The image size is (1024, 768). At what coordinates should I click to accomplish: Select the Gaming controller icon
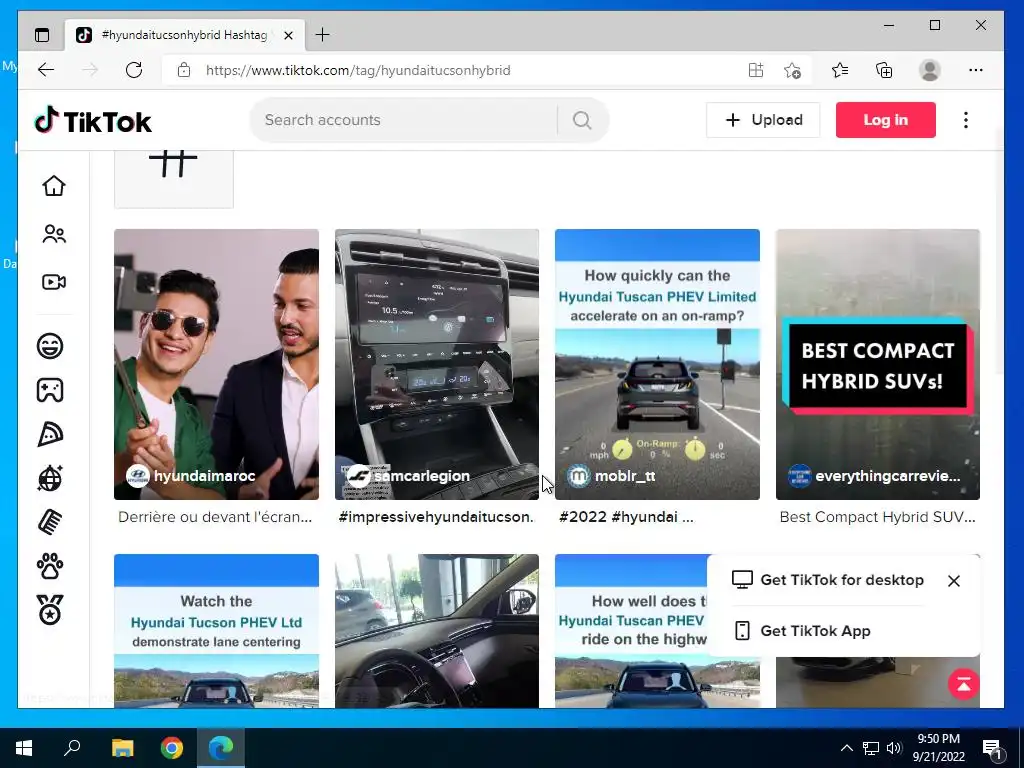pos(50,390)
